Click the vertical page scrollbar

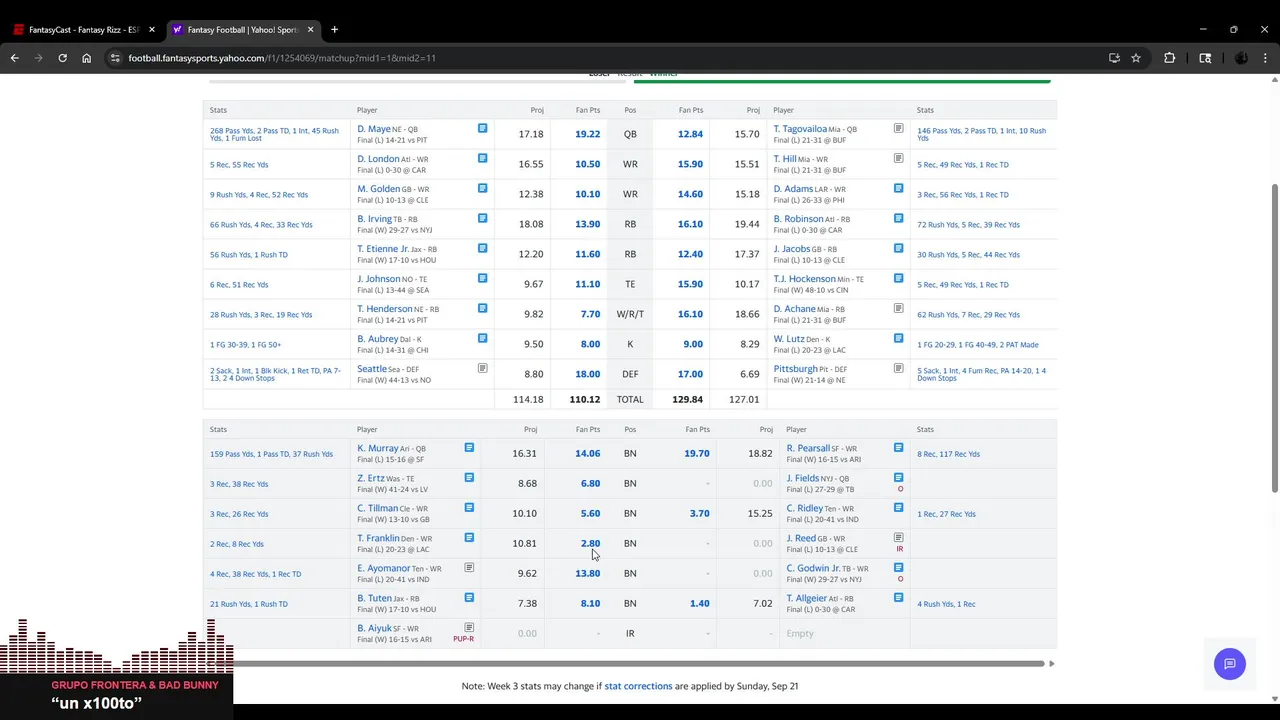pos(1274,336)
